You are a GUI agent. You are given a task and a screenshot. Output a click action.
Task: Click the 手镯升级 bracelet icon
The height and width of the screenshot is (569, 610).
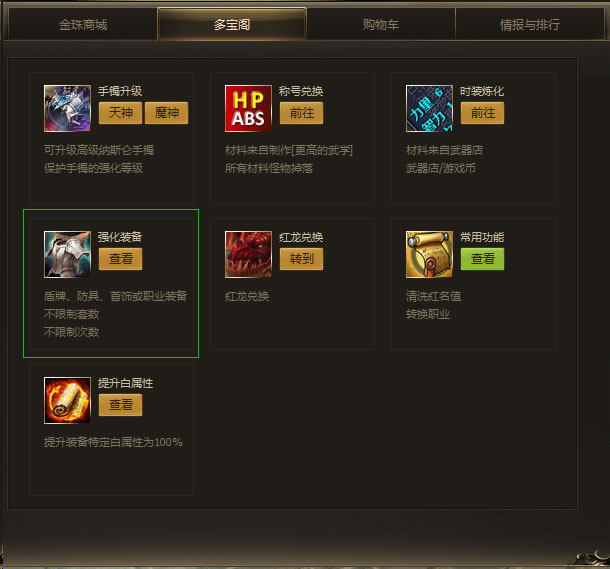(67, 109)
